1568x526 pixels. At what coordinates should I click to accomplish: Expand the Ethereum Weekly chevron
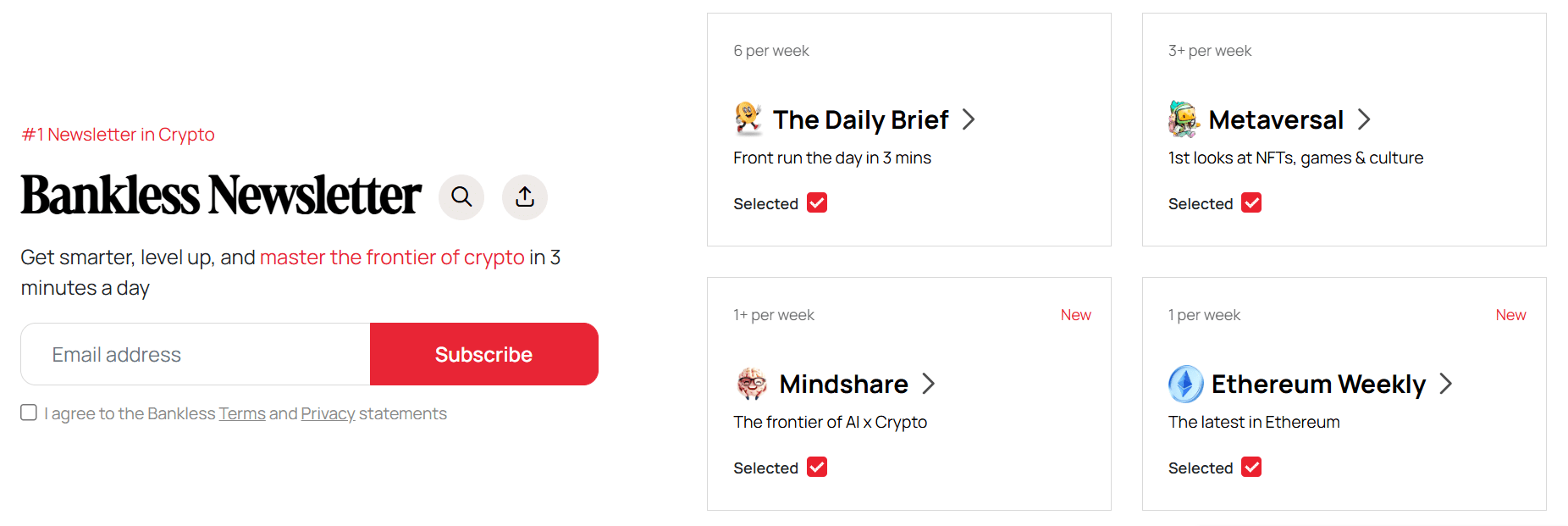[x=1446, y=384]
